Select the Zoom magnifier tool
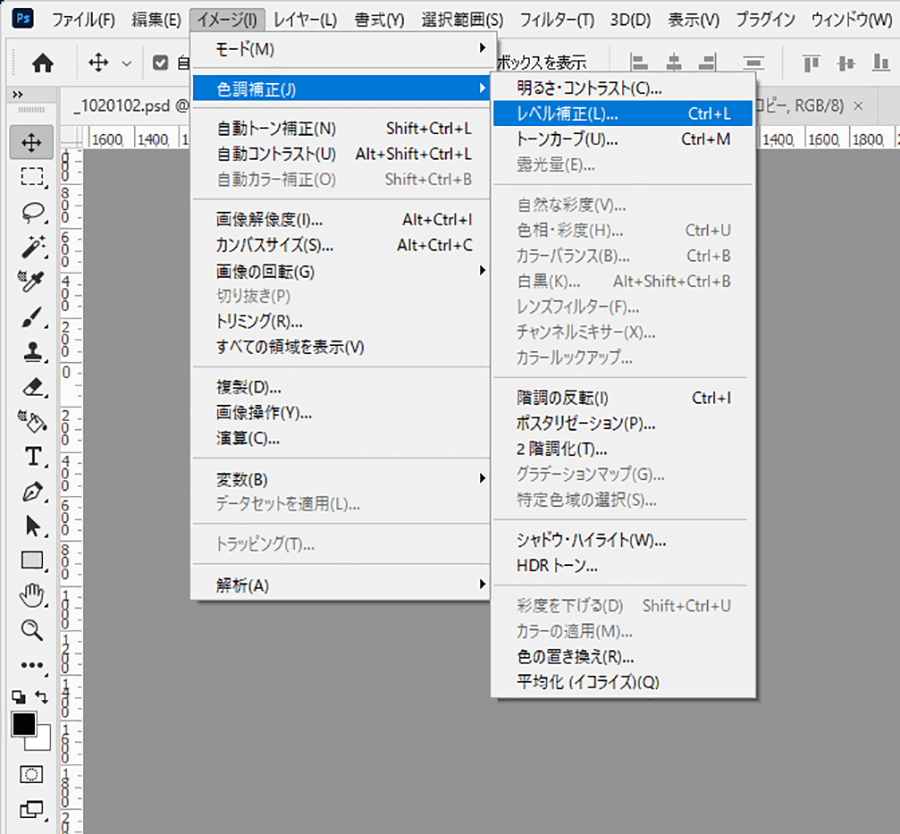This screenshot has height=834, width=900. point(32,629)
